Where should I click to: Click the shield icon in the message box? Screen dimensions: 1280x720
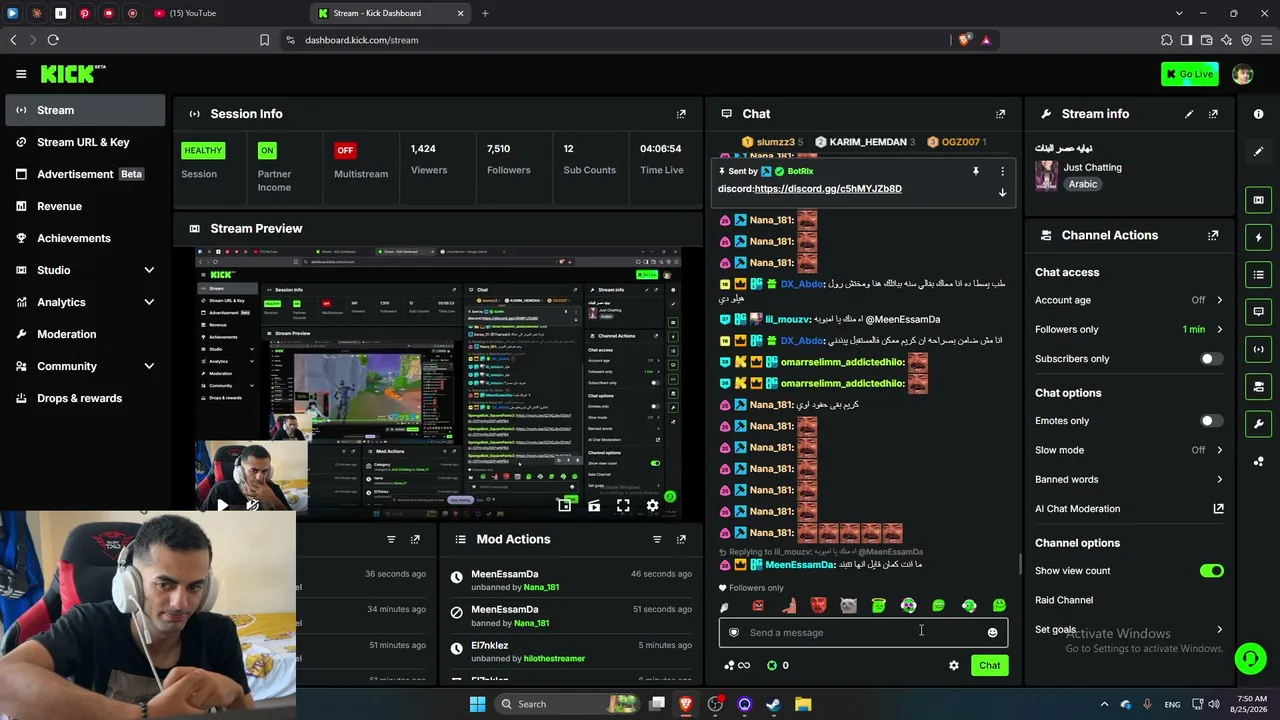point(734,632)
